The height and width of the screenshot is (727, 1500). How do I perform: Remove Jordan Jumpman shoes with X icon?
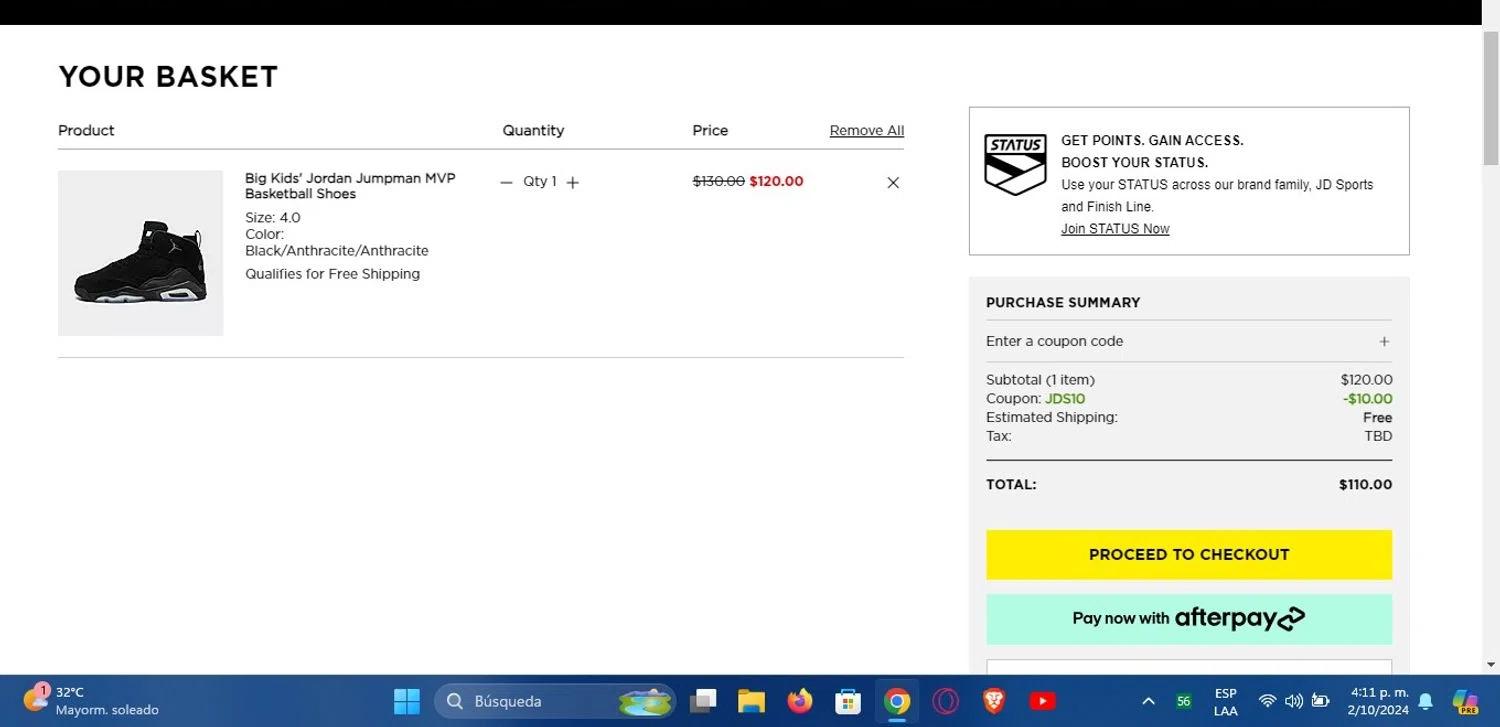(x=893, y=182)
